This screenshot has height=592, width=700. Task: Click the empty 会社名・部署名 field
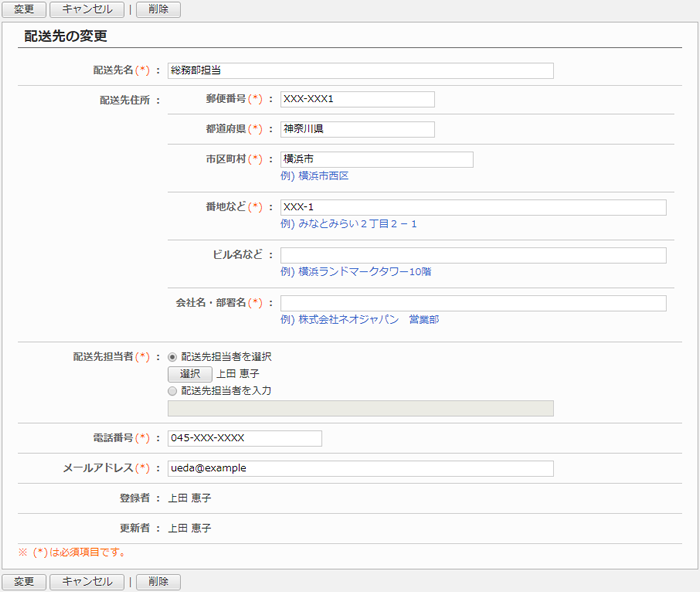pos(472,303)
